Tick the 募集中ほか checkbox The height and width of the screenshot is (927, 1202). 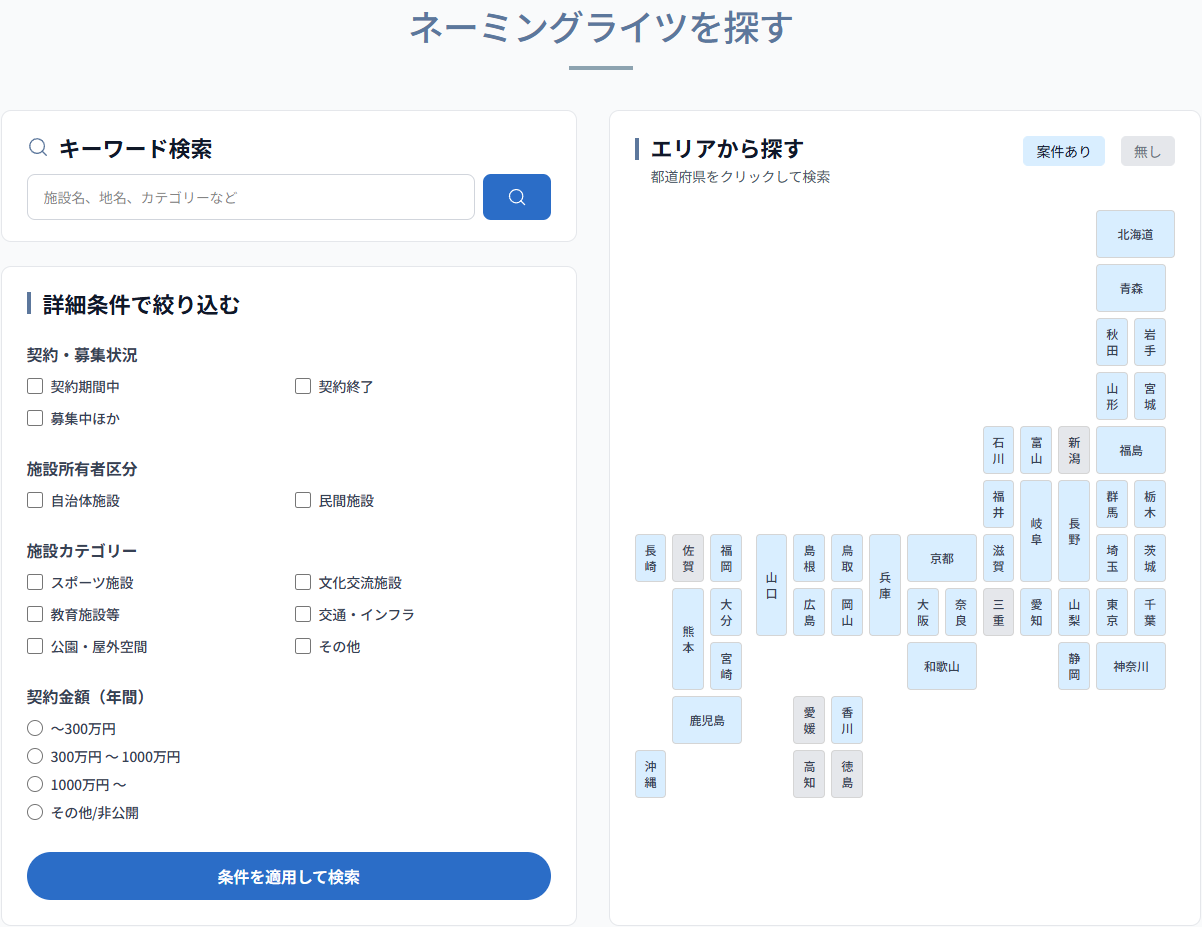(35, 418)
